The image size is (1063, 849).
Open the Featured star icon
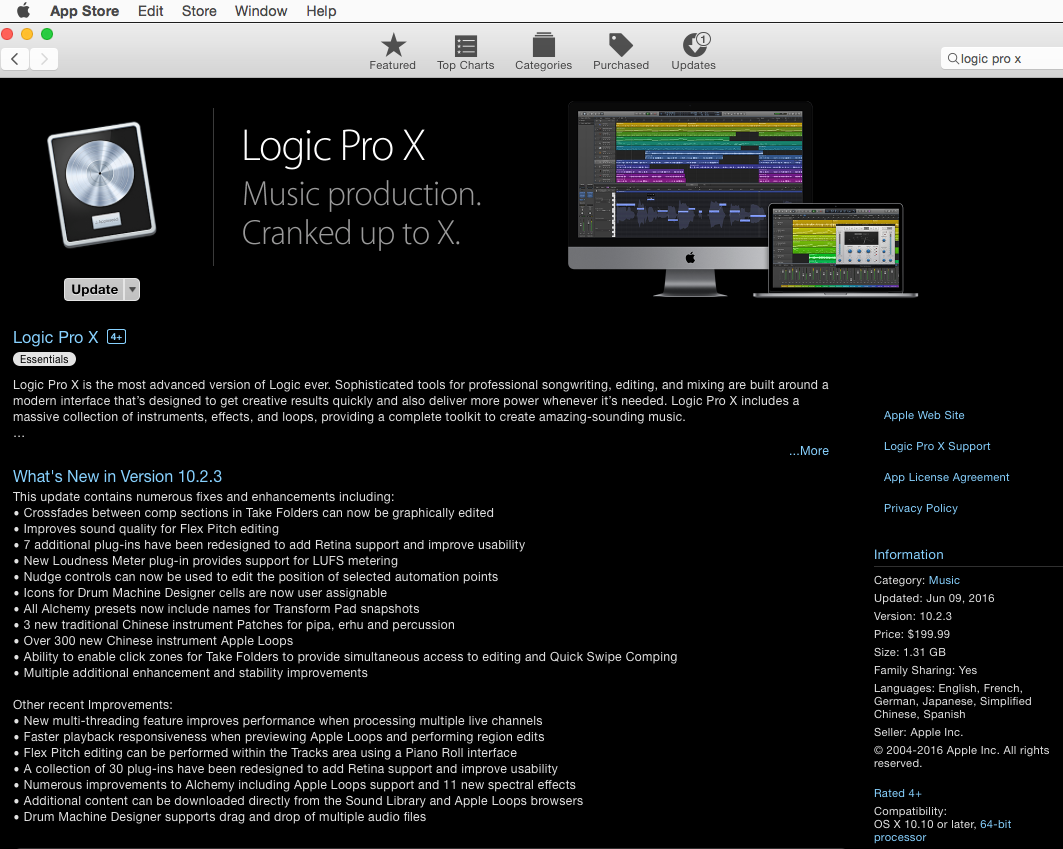(393, 46)
